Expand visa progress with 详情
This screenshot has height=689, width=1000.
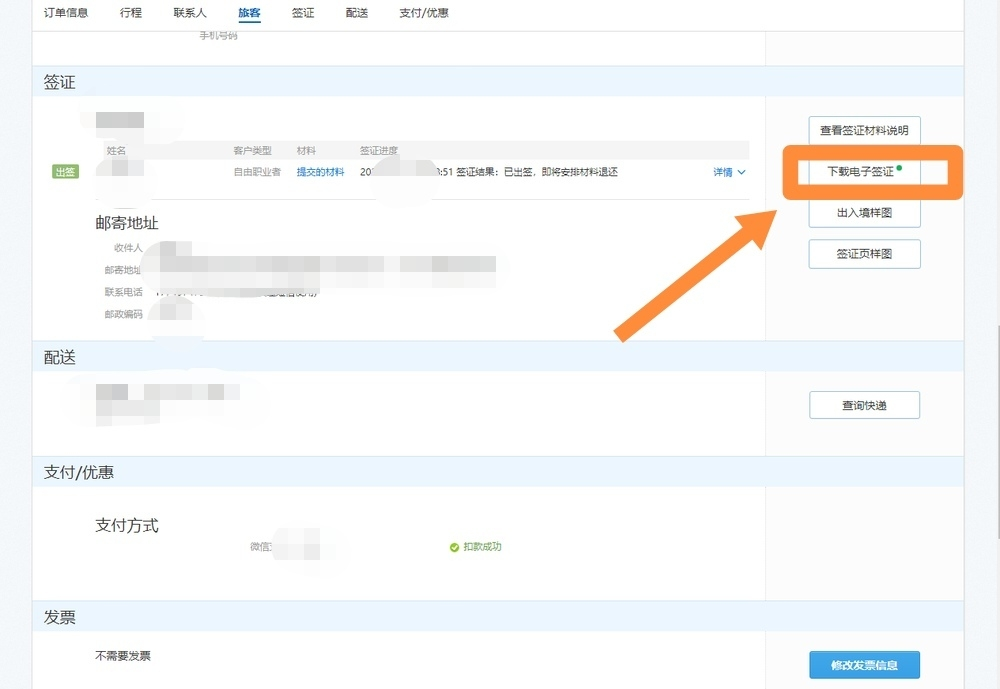pos(723,172)
